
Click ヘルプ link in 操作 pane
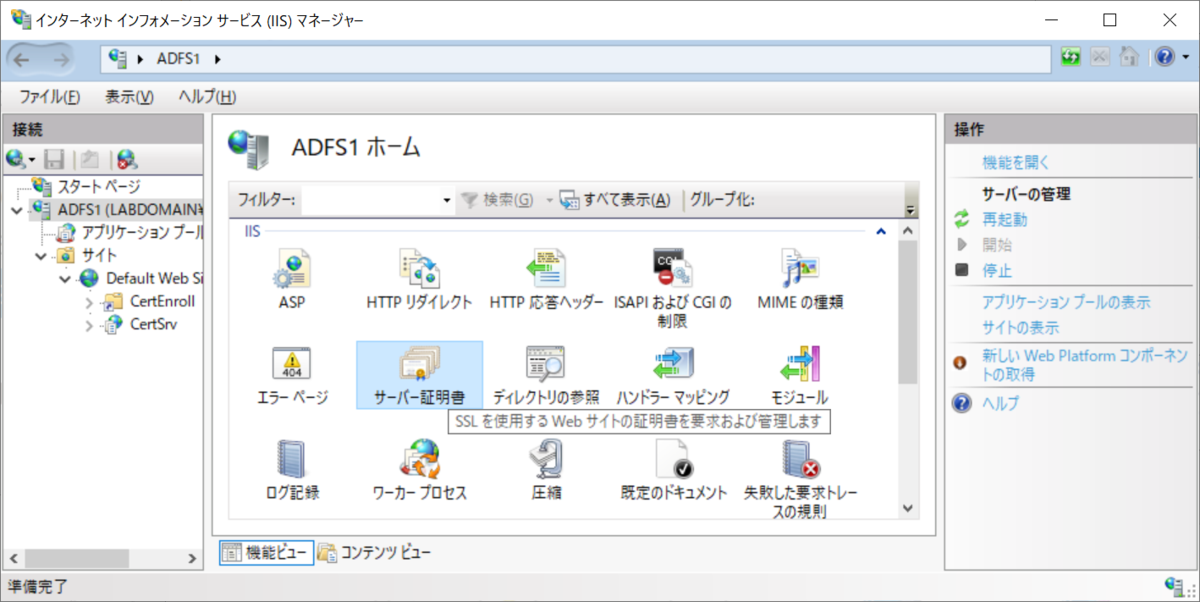1000,404
